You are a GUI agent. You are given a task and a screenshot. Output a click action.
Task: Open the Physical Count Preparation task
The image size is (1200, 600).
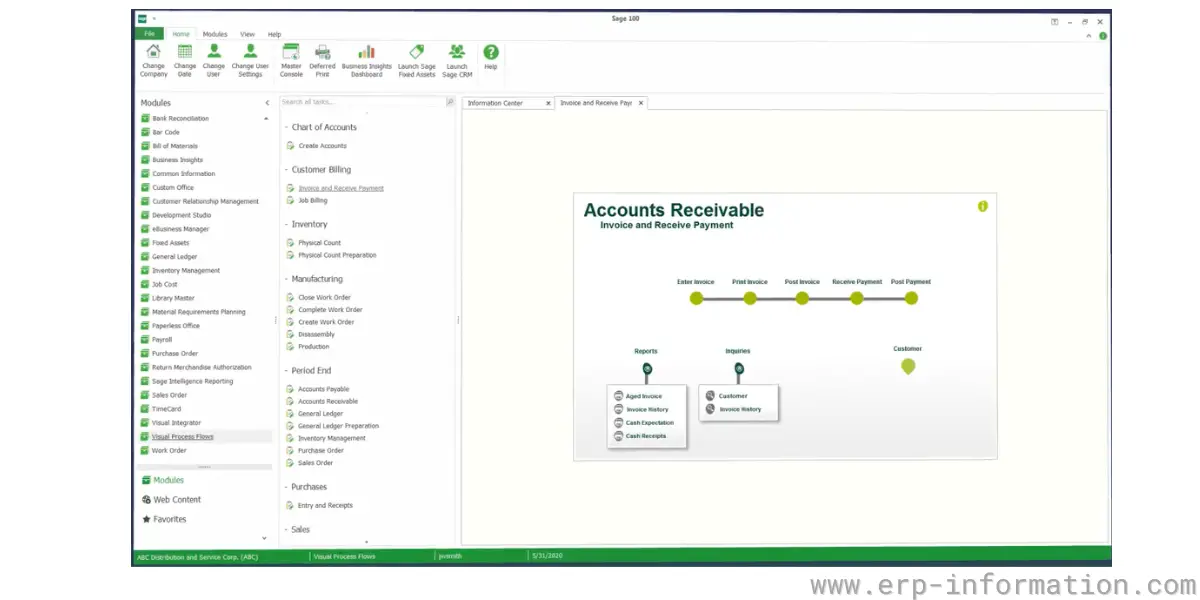337,255
